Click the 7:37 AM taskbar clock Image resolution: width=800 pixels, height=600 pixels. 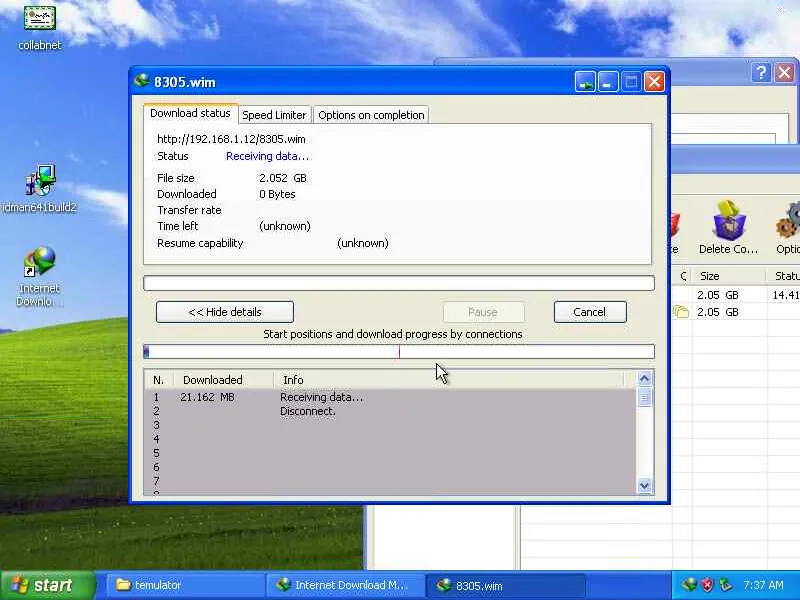(763, 585)
